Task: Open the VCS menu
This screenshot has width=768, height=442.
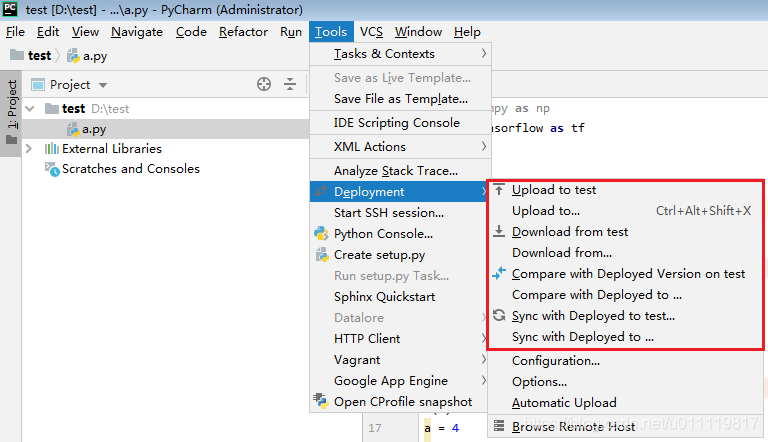Action: [x=371, y=32]
